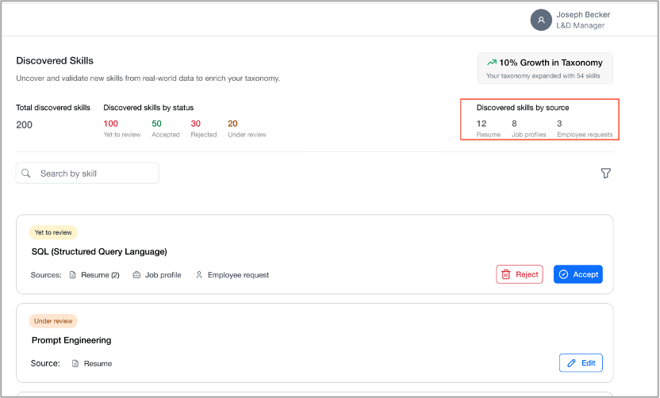
Task: Select the 12 Resume source count
Action: 482,124
